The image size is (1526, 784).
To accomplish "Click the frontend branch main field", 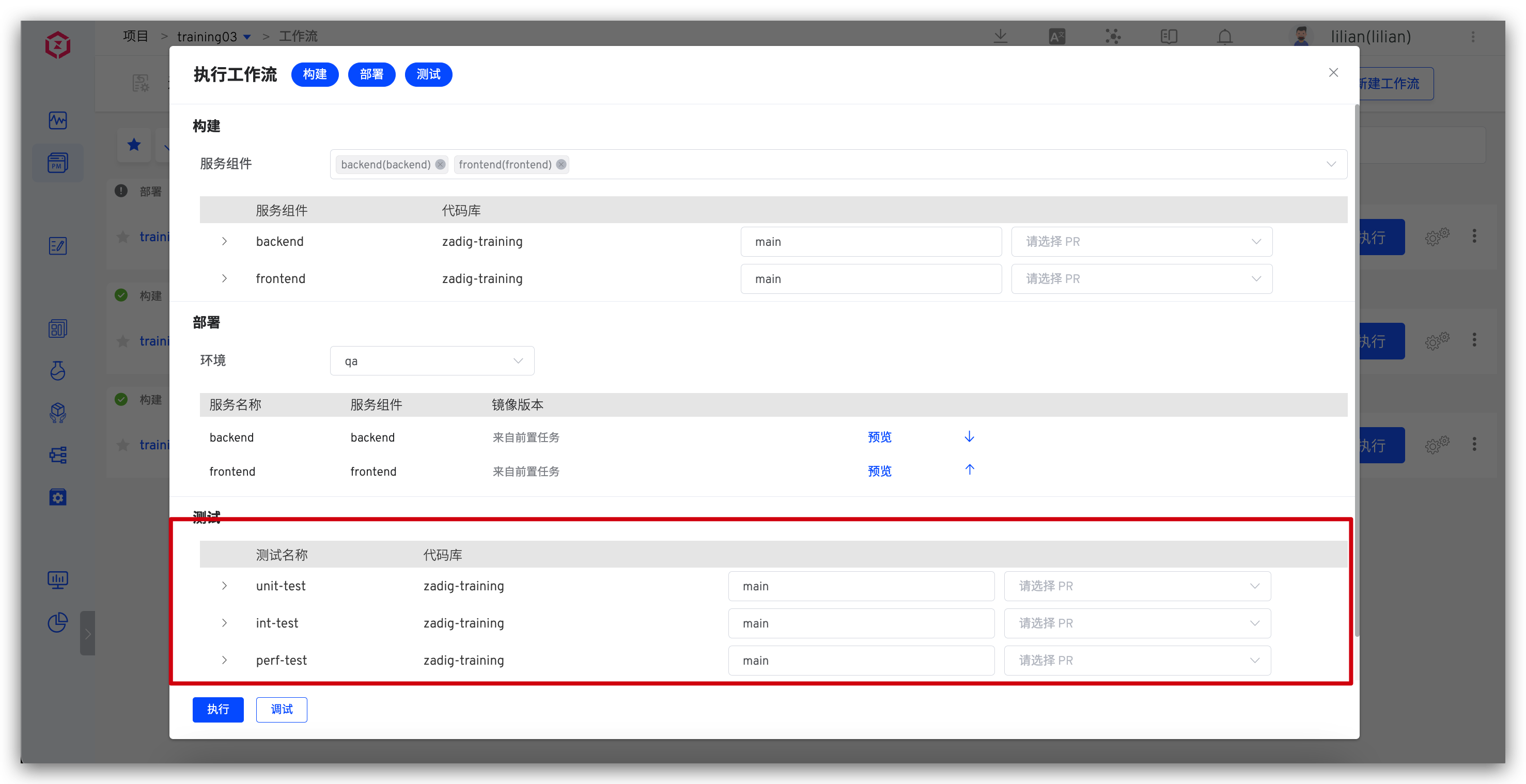I will click(871, 279).
